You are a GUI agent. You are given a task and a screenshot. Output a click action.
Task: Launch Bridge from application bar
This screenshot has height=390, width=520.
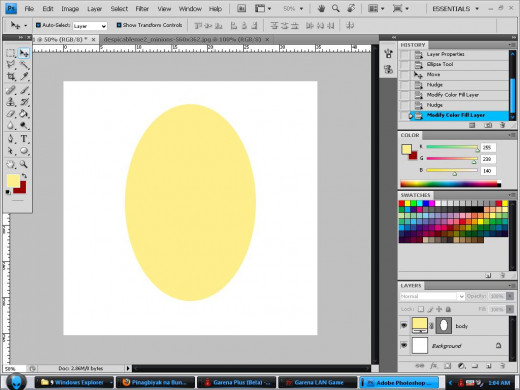point(241,9)
